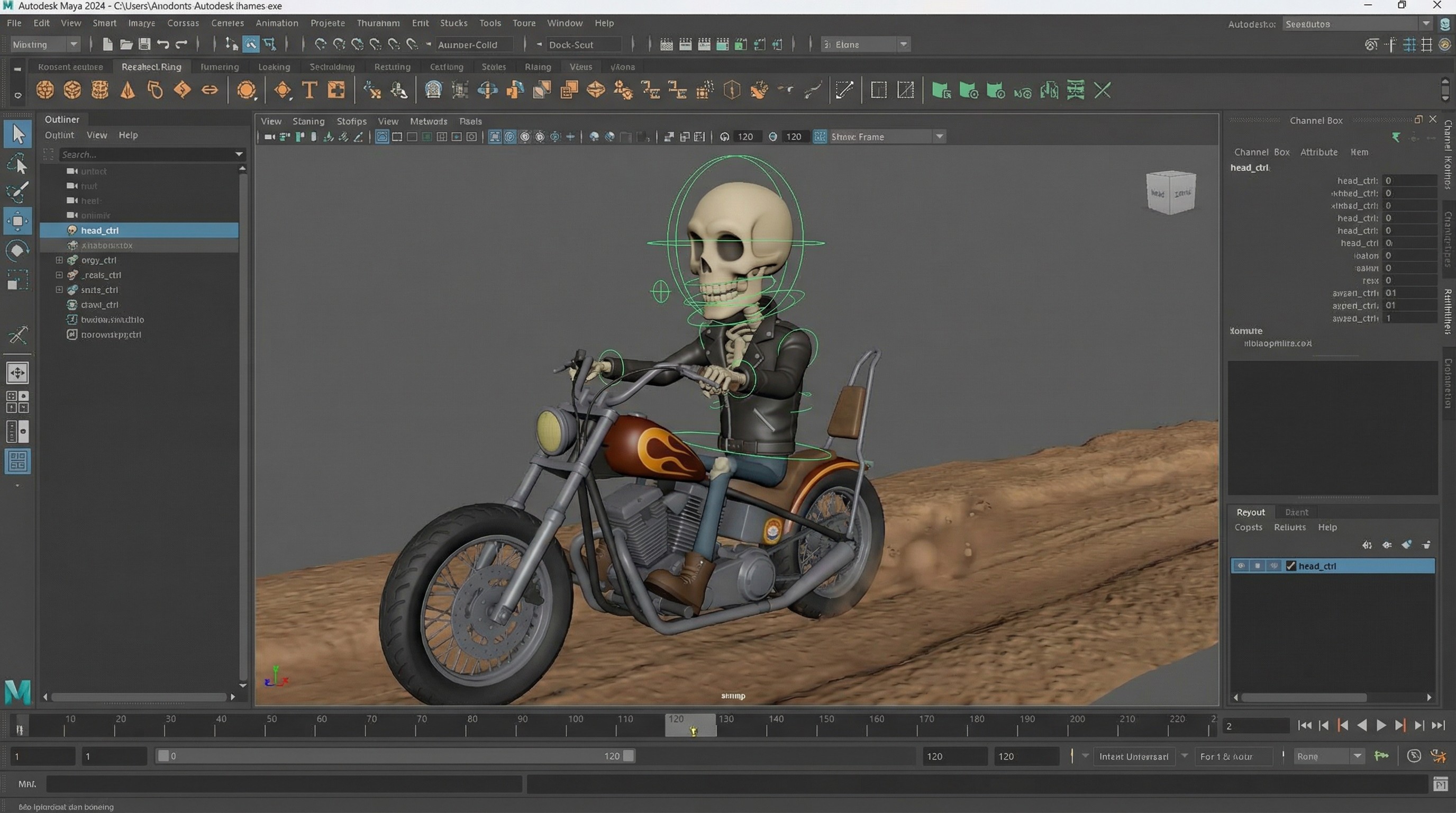Click the Paint brush tool in left toolbox

[17, 192]
